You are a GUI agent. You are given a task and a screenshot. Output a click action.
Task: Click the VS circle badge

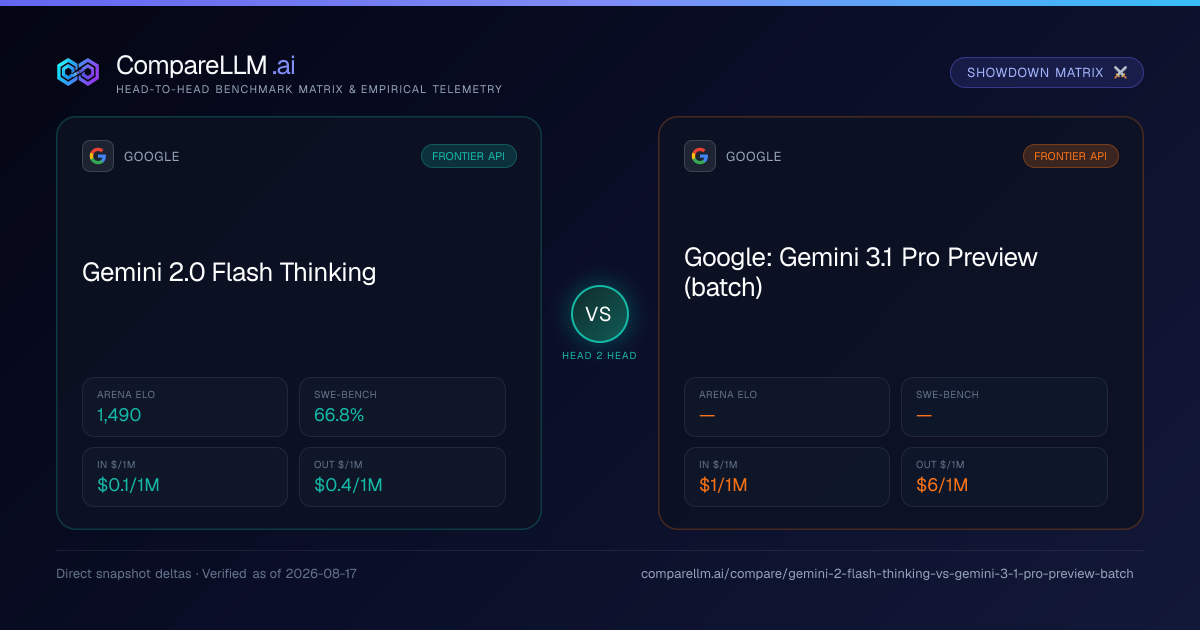pyautogui.click(x=599, y=314)
